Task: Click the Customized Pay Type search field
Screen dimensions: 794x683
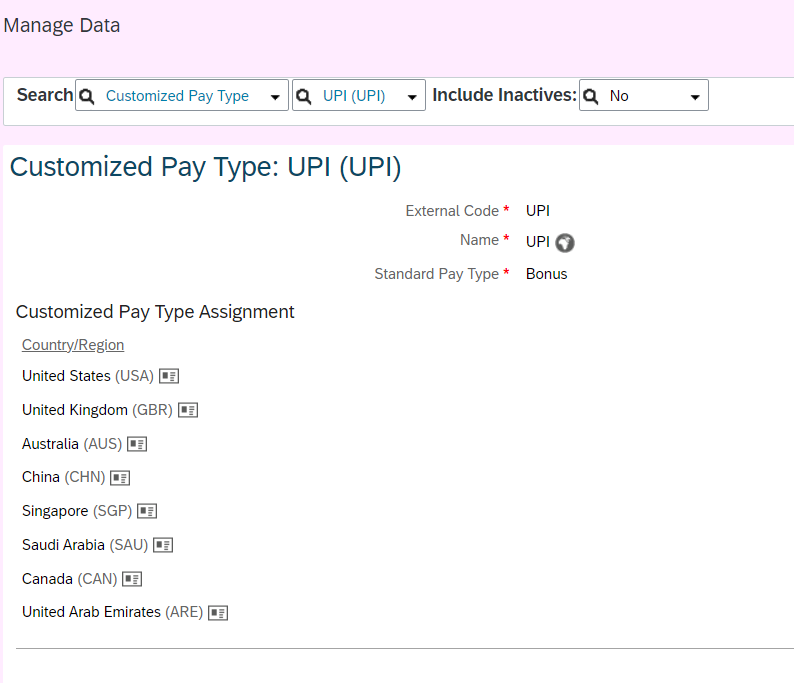Action: (x=182, y=95)
